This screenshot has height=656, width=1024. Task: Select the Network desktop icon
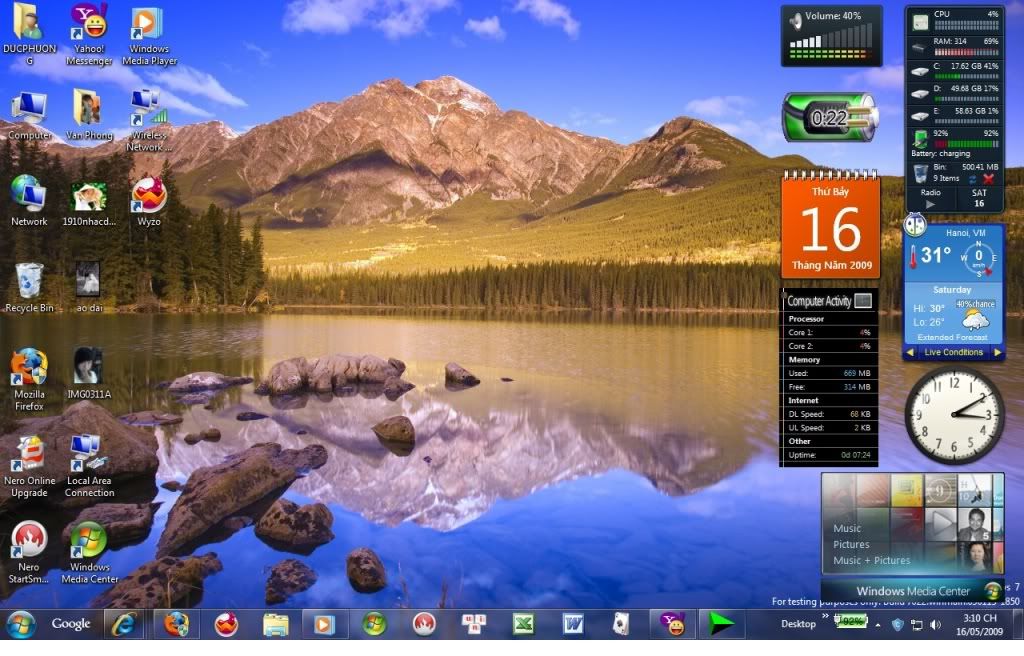point(29,201)
